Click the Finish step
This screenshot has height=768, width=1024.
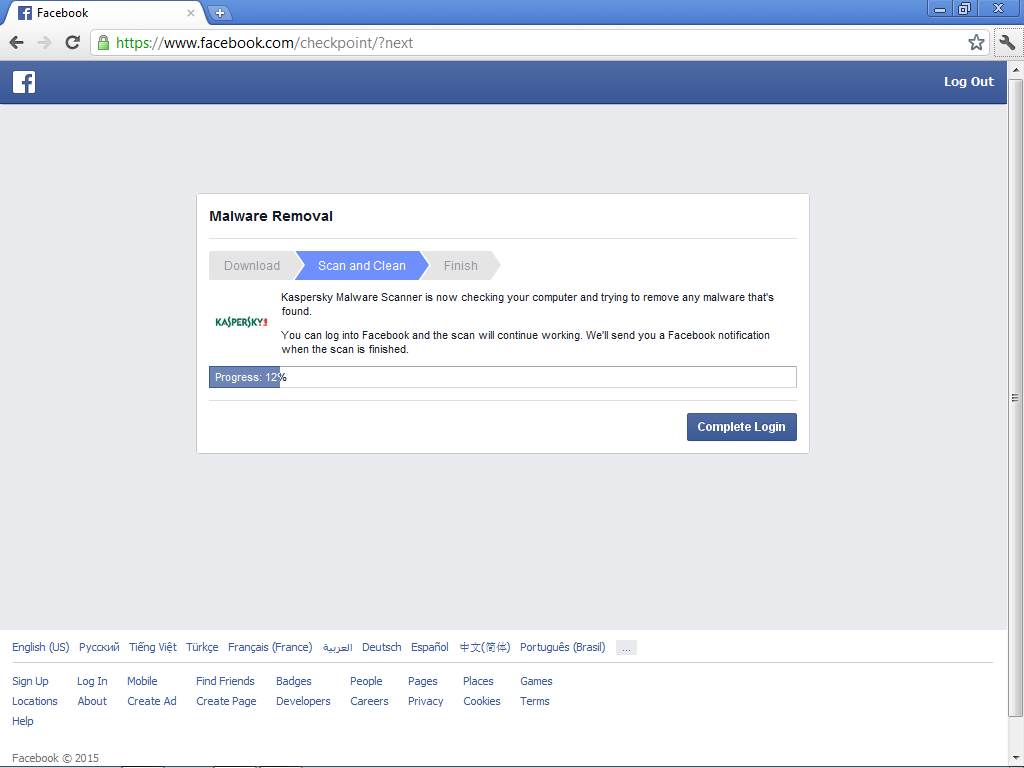460,266
